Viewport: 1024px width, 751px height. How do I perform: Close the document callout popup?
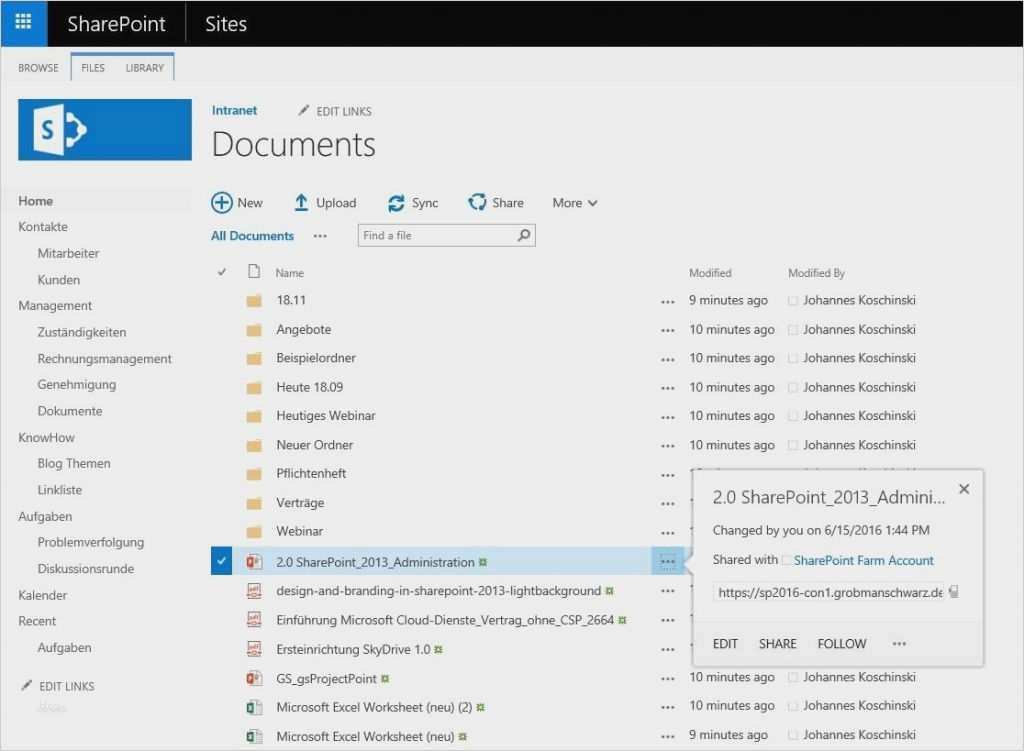click(x=964, y=488)
